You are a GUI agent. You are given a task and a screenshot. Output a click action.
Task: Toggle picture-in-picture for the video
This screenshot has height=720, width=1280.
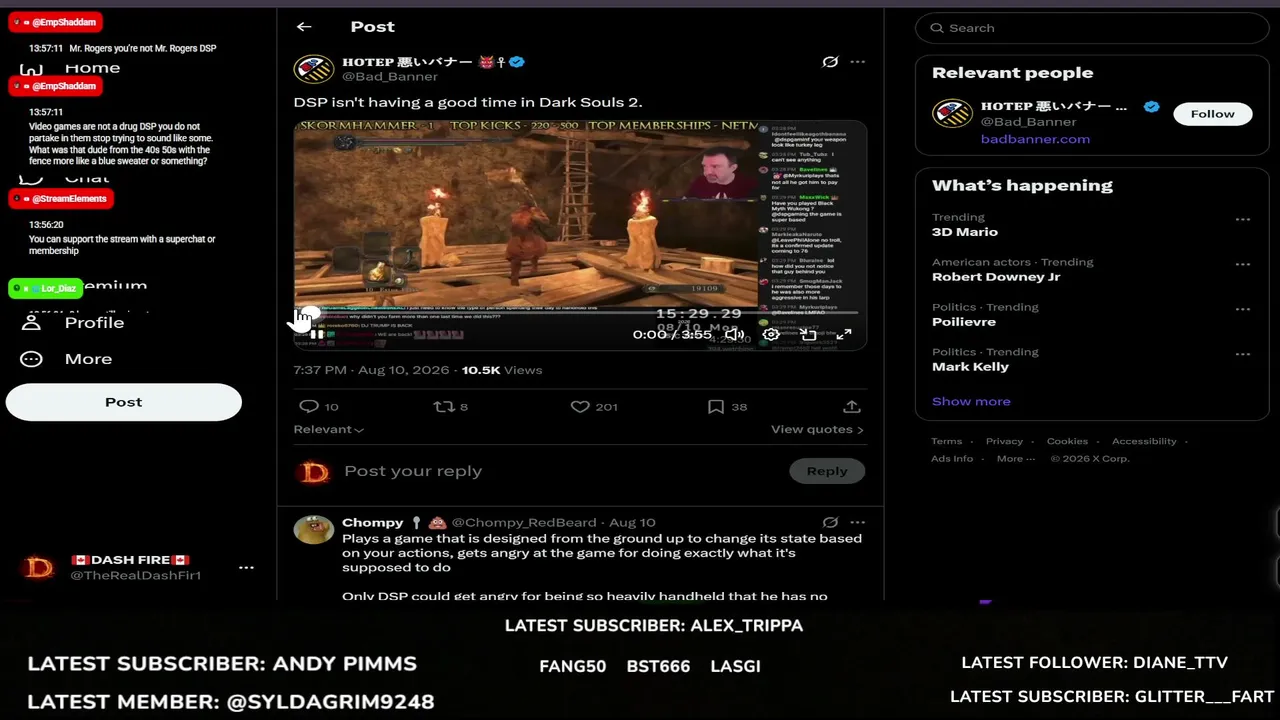click(x=808, y=335)
